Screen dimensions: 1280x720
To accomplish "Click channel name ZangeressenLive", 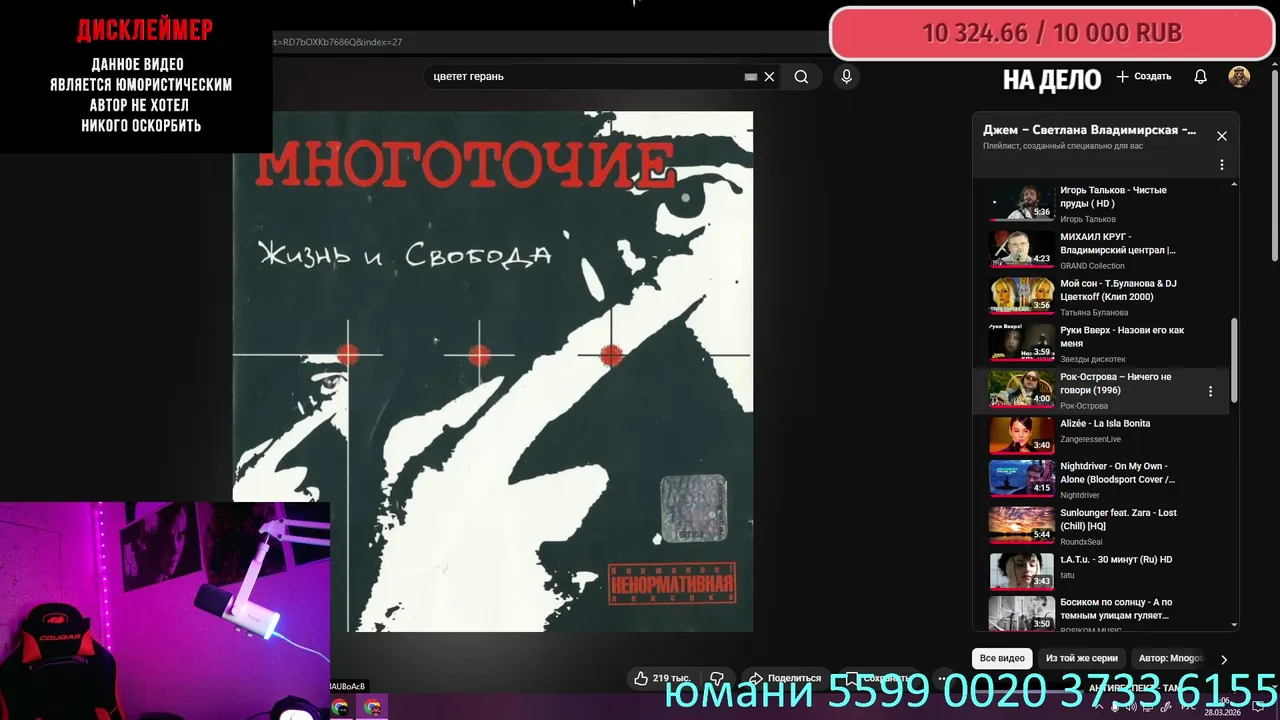I will (x=1091, y=439).
